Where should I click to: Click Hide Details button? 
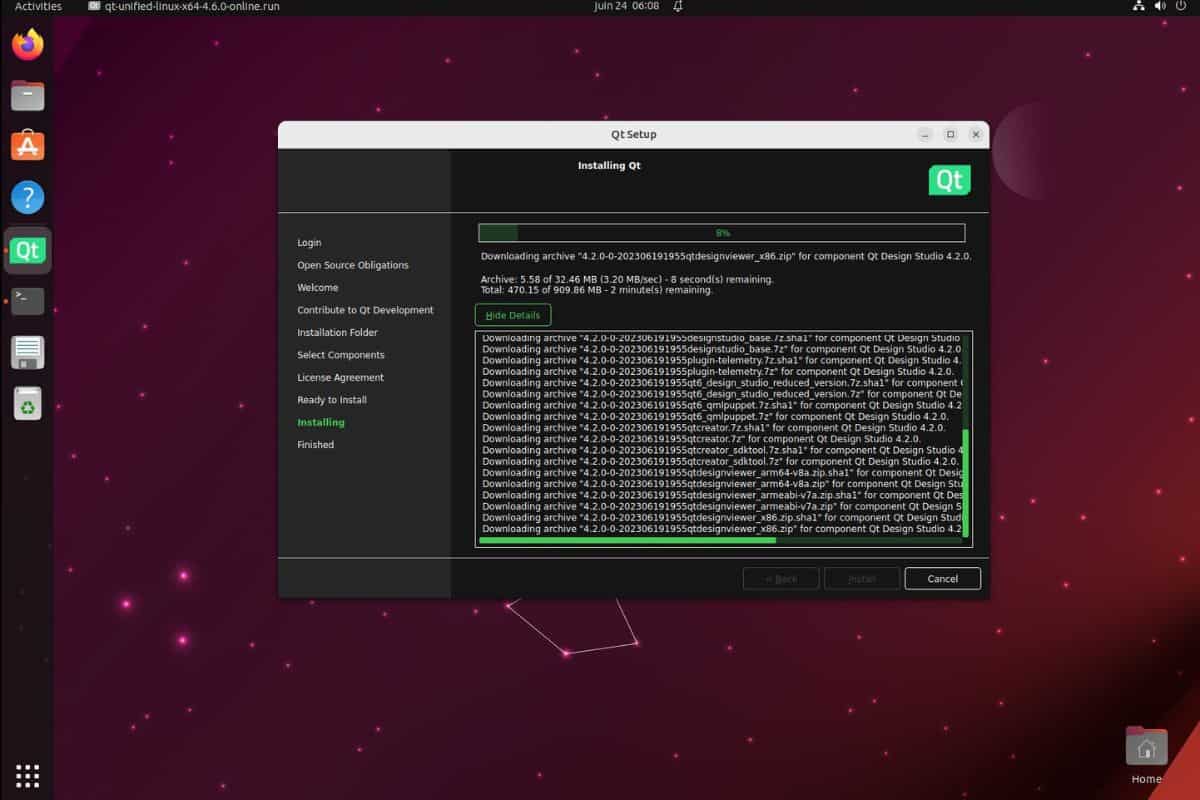(x=513, y=315)
